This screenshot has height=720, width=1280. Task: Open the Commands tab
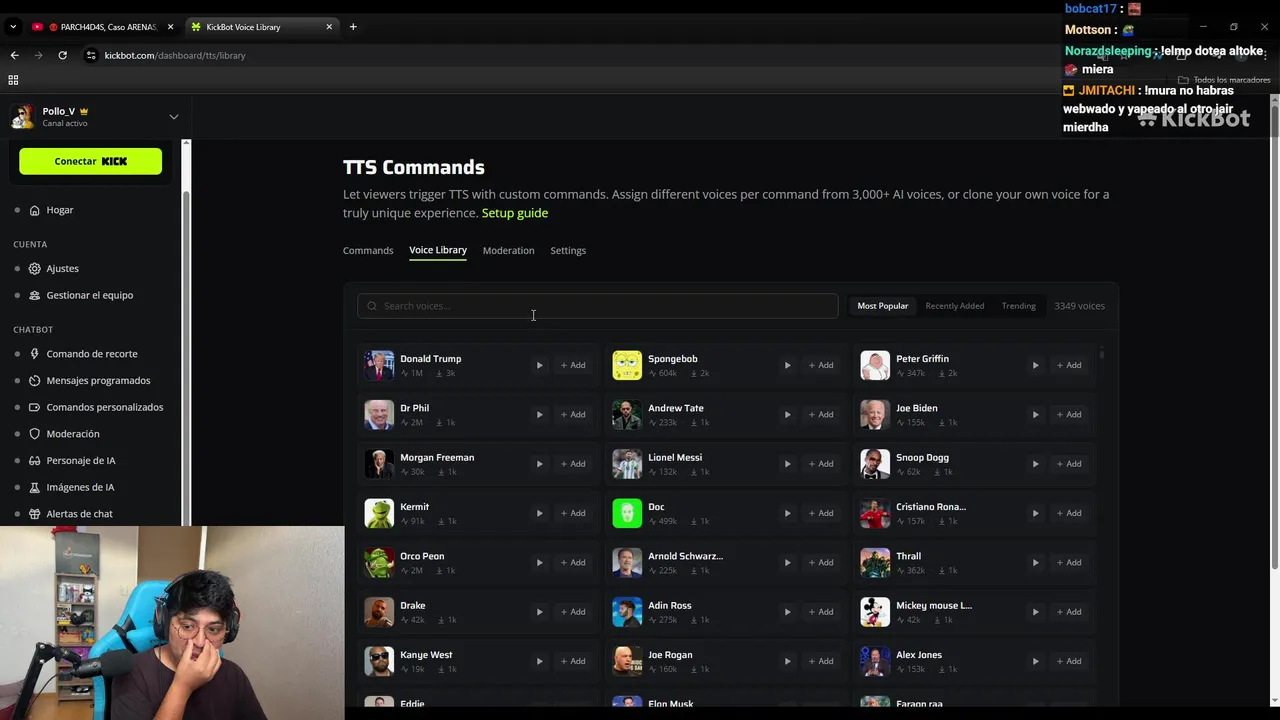(368, 250)
